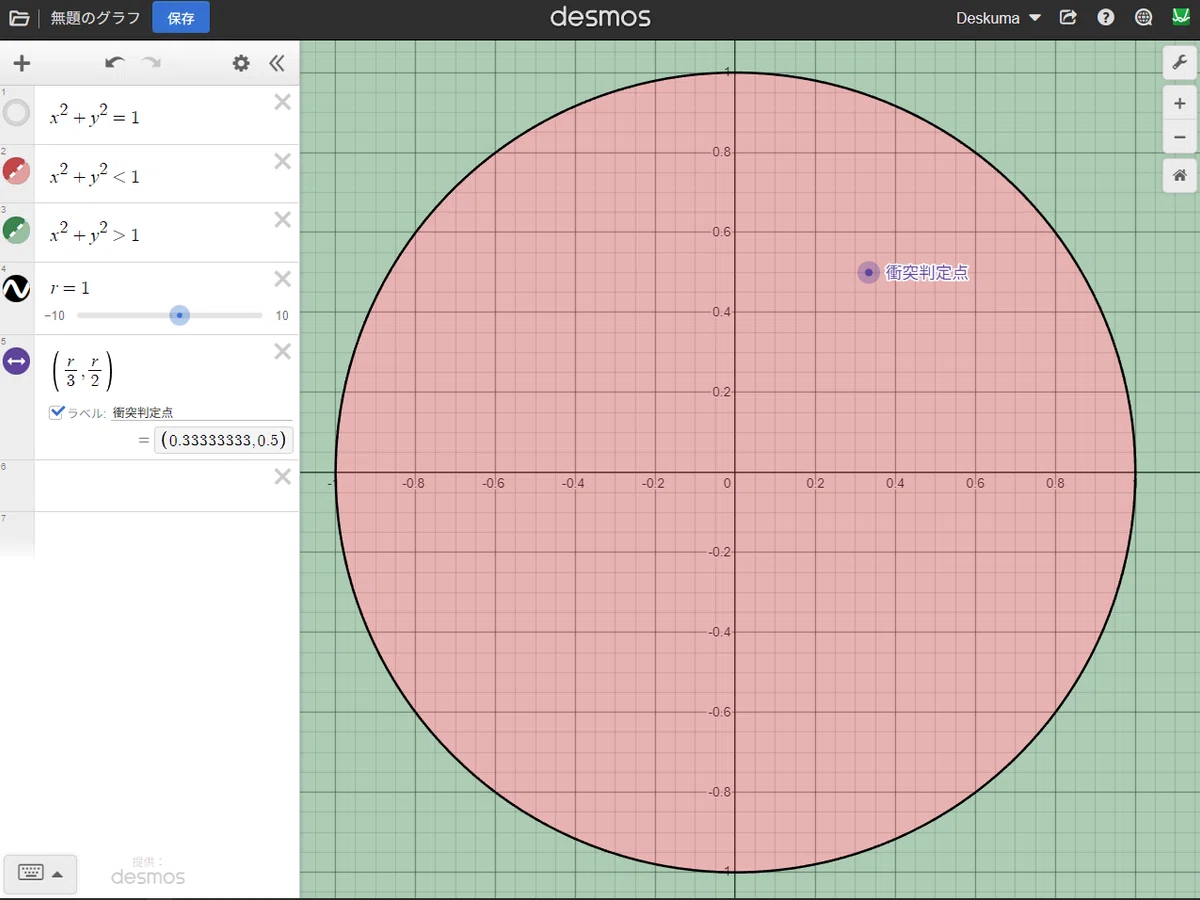Zoom in on the graph
The width and height of the screenshot is (1200, 900).
[1180, 103]
